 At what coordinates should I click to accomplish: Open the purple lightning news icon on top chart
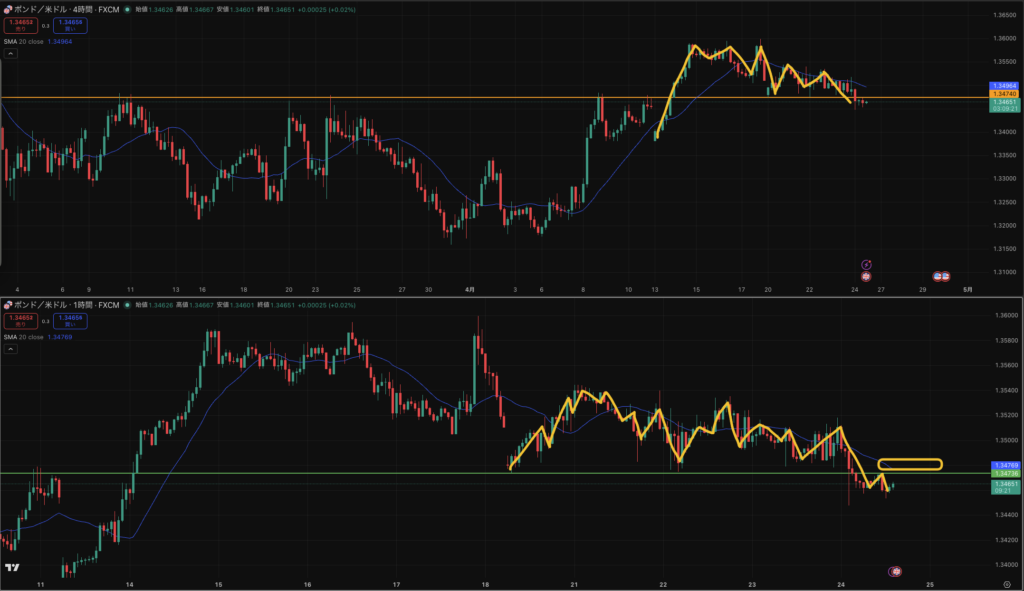866,264
